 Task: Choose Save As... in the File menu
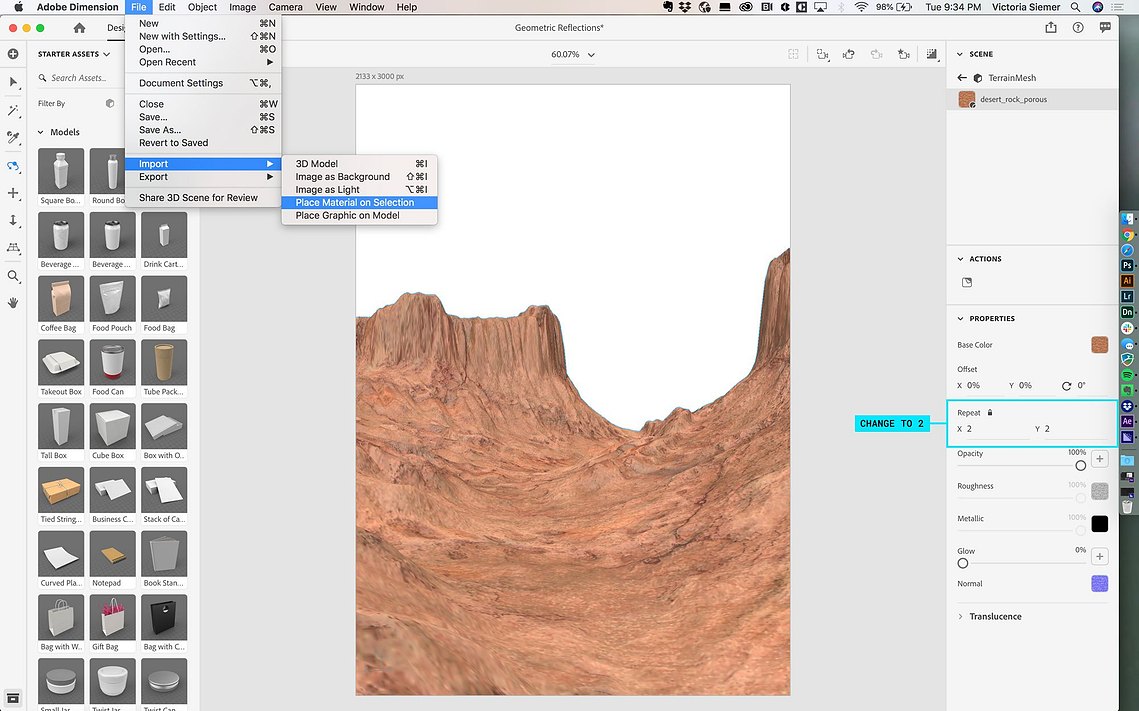click(203, 130)
